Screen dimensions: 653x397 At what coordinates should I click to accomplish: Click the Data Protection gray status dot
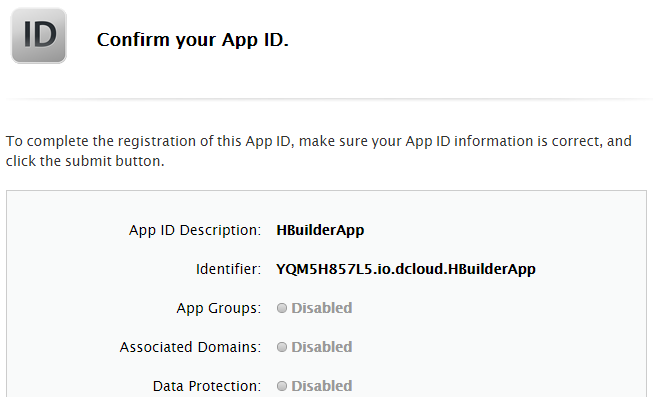click(282, 386)
